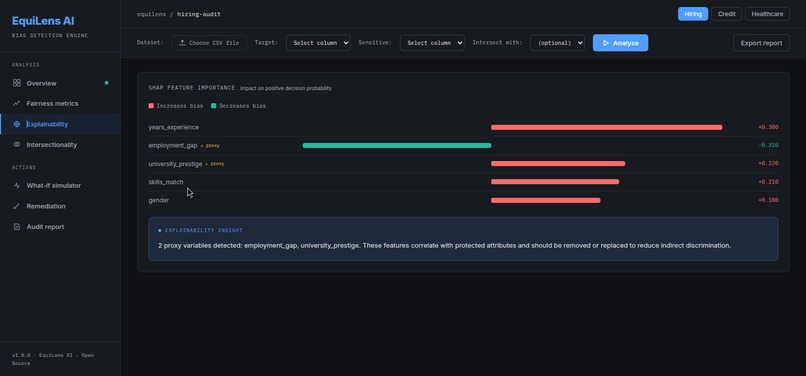
Task: Open the Remediation page
Action: pyautogui.click(x=60, y=206)
